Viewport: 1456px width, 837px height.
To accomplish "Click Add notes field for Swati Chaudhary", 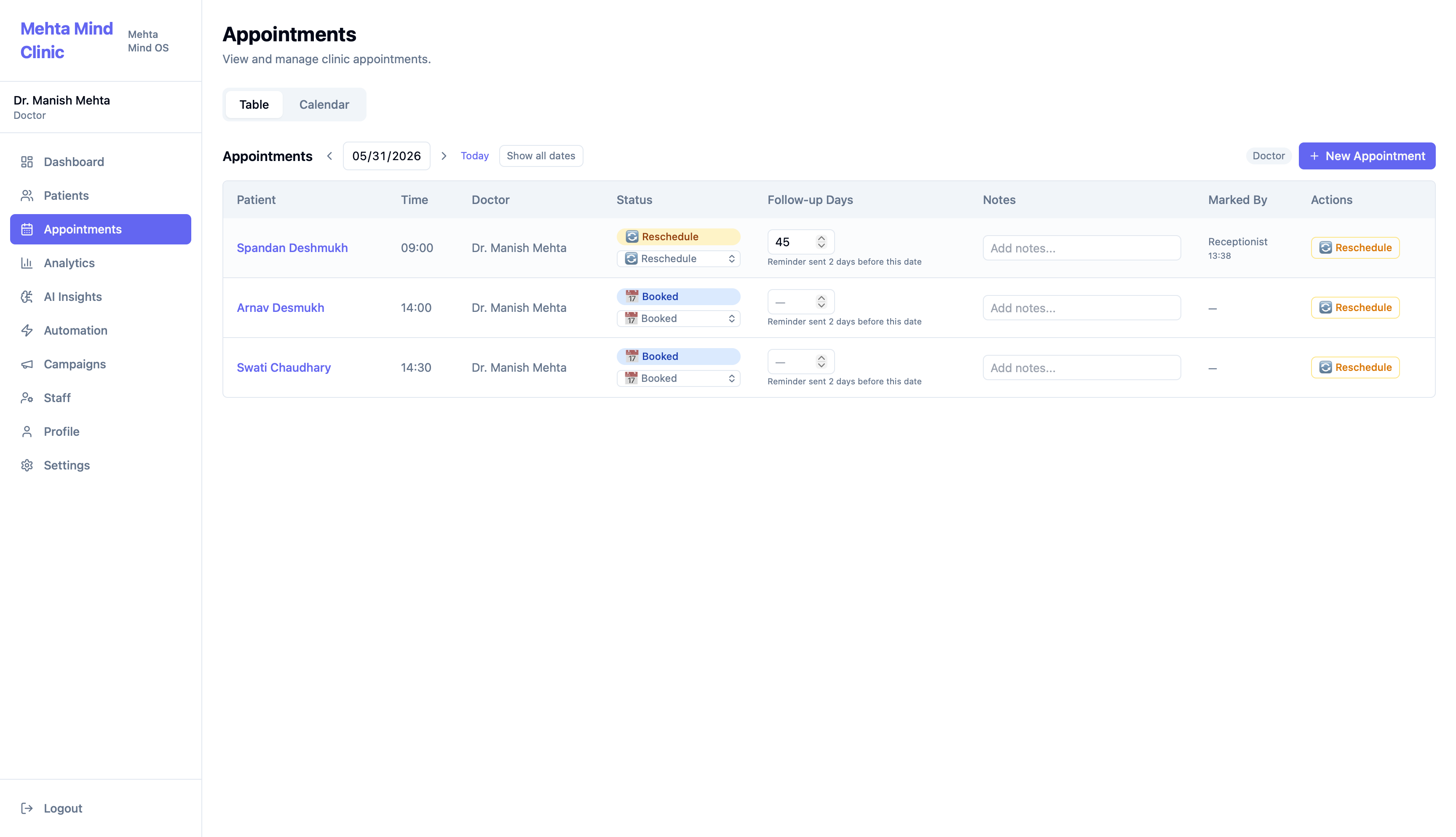I will tap(1081, 368).
